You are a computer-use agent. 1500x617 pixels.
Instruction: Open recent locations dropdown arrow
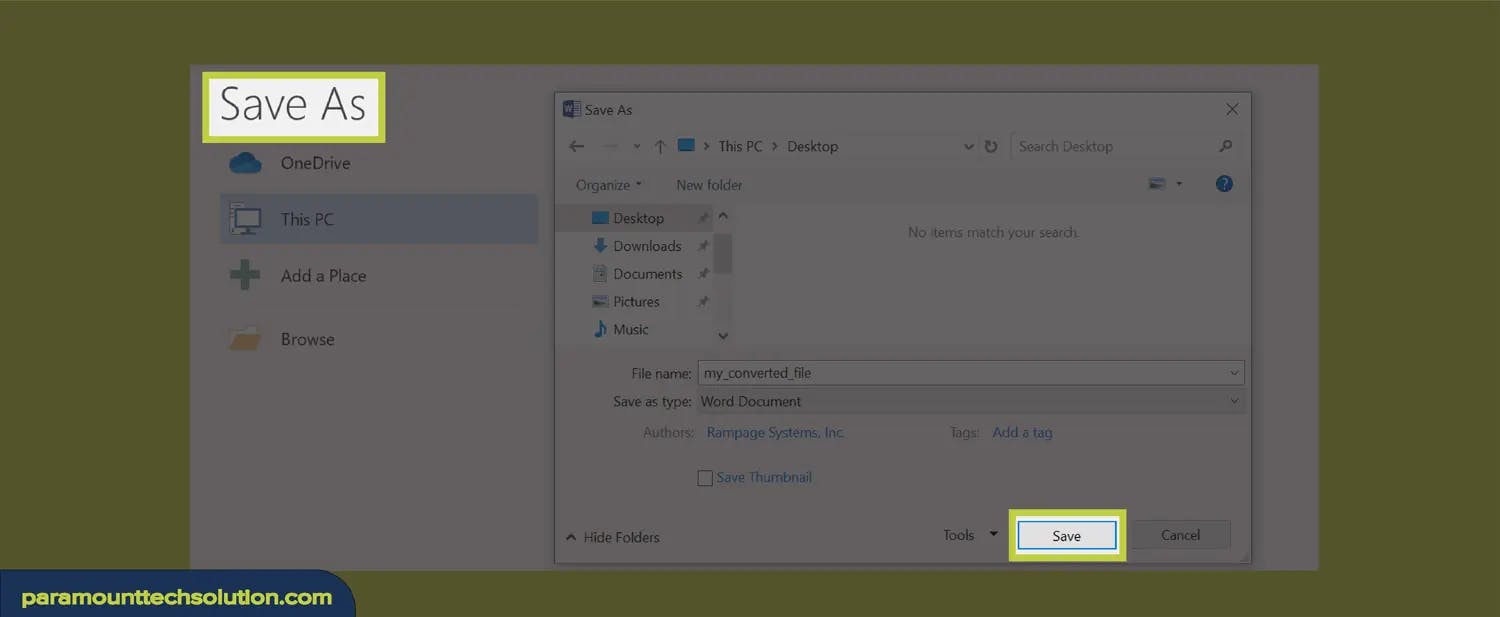tap(637, 147)
